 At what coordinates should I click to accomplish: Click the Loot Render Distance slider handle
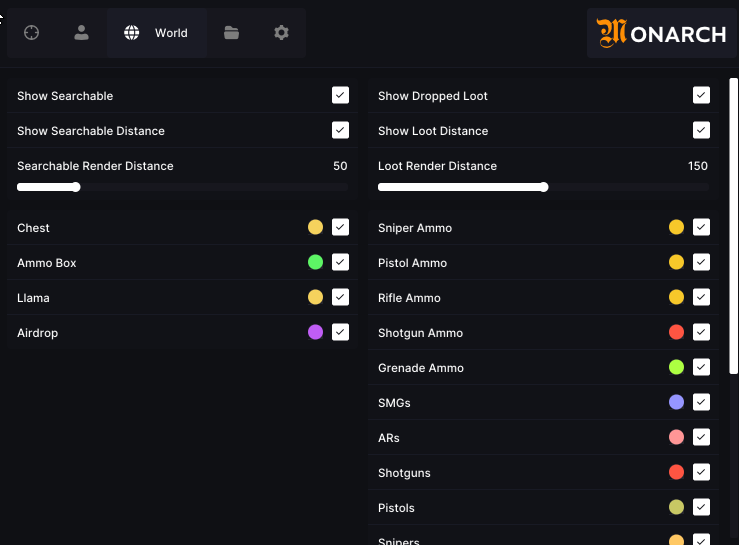544,187
